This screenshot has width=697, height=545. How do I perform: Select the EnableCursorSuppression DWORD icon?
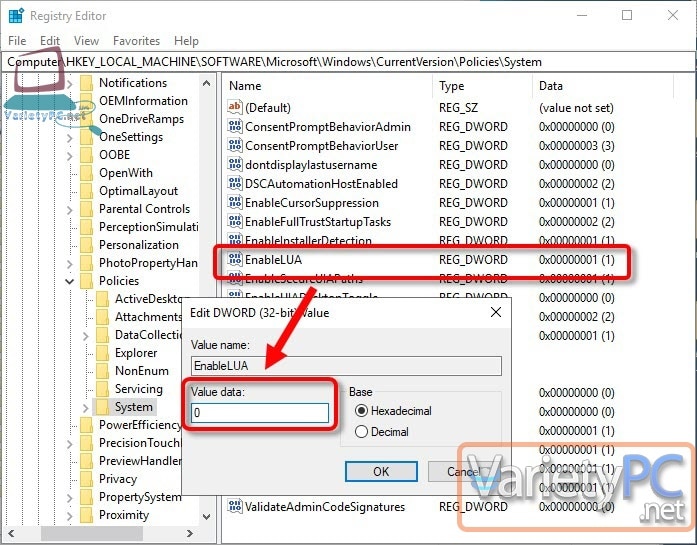(235, 202)
